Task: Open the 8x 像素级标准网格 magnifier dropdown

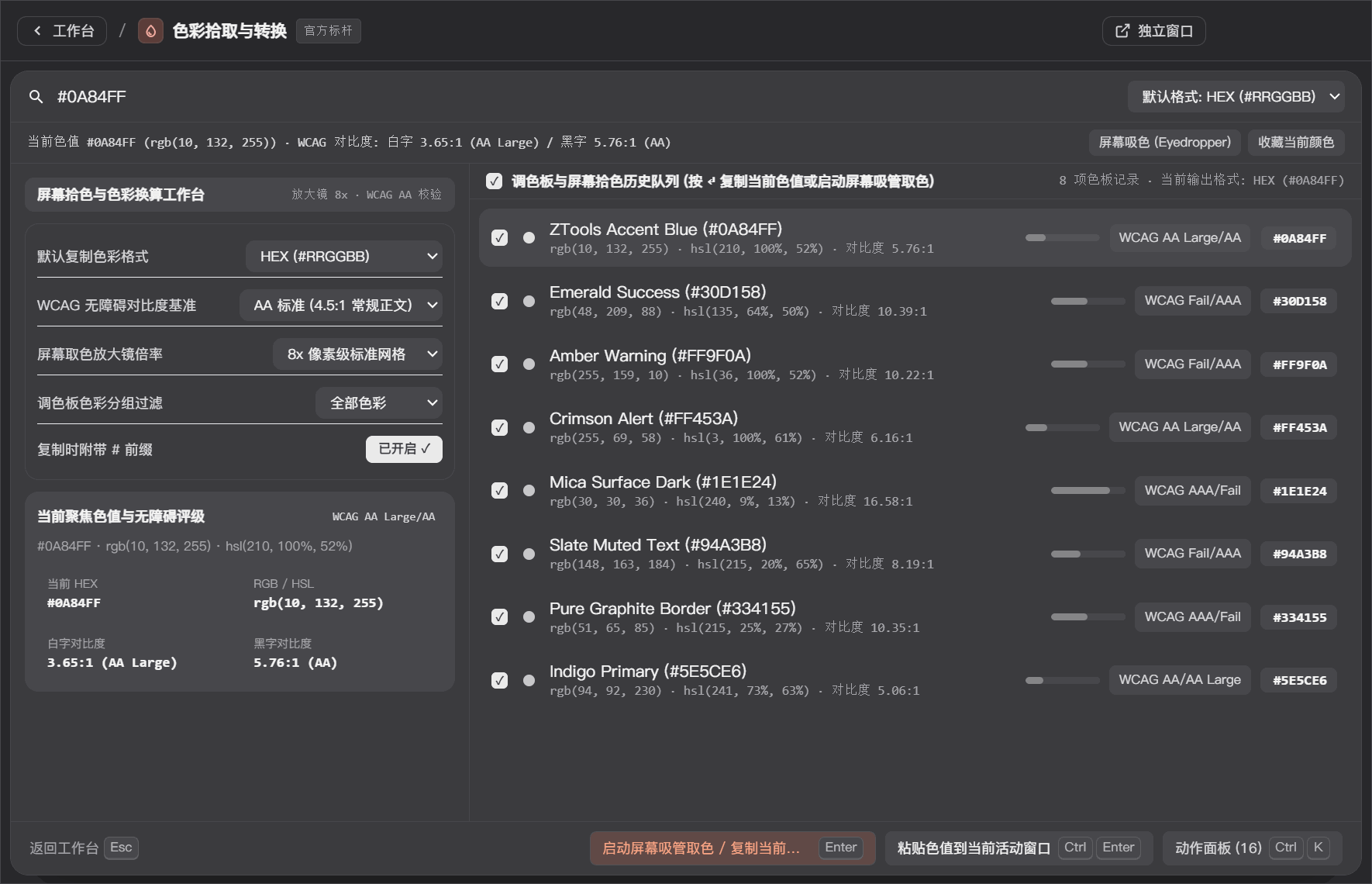Action: point(357,354)
